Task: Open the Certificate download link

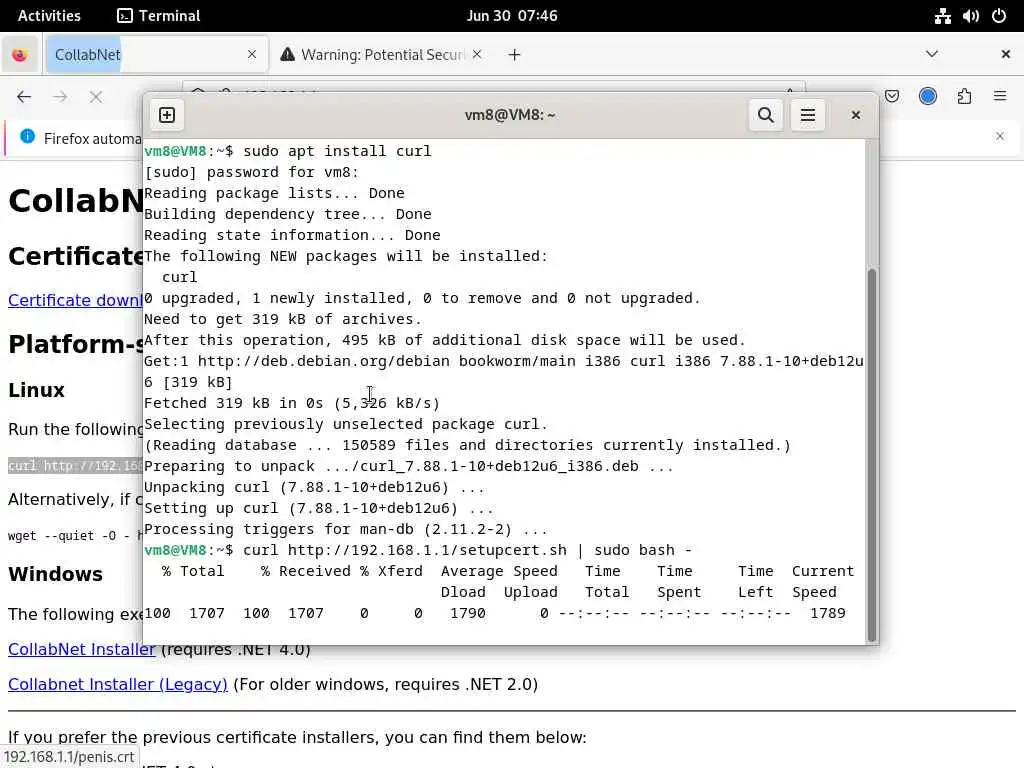Action: click(x=74, y=300)
